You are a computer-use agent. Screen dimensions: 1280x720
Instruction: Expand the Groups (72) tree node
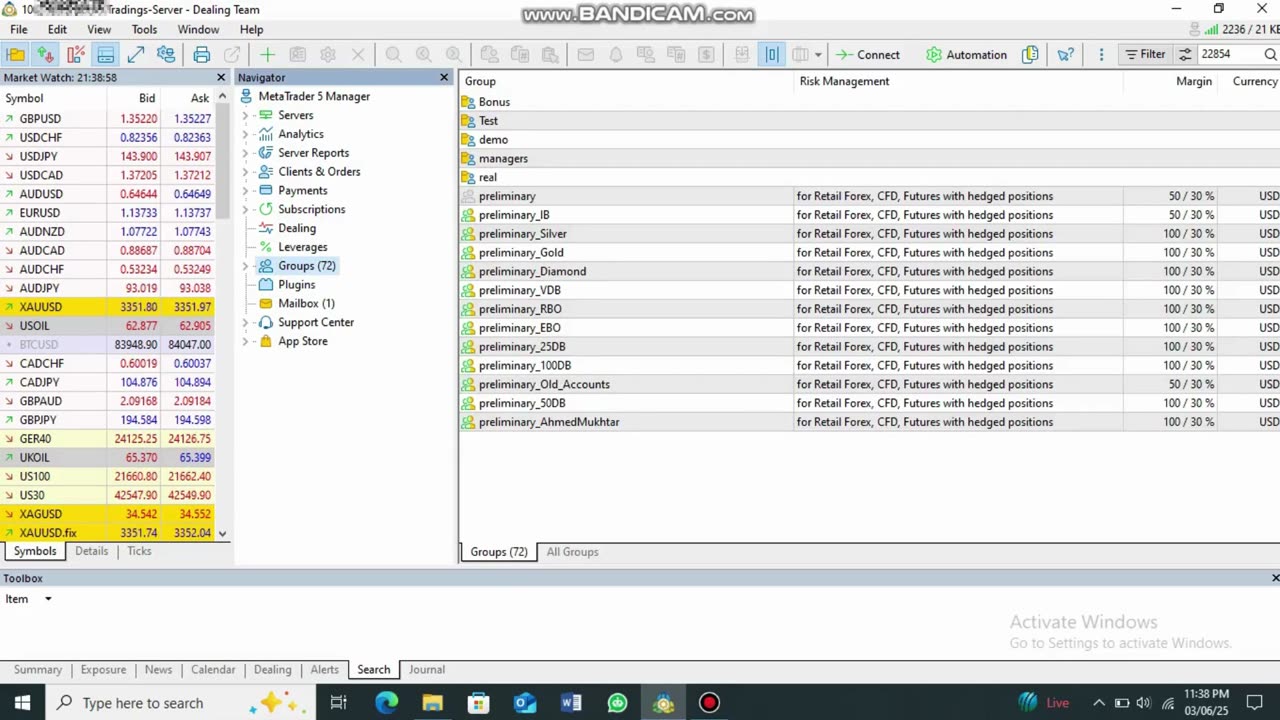click(245, 266)
